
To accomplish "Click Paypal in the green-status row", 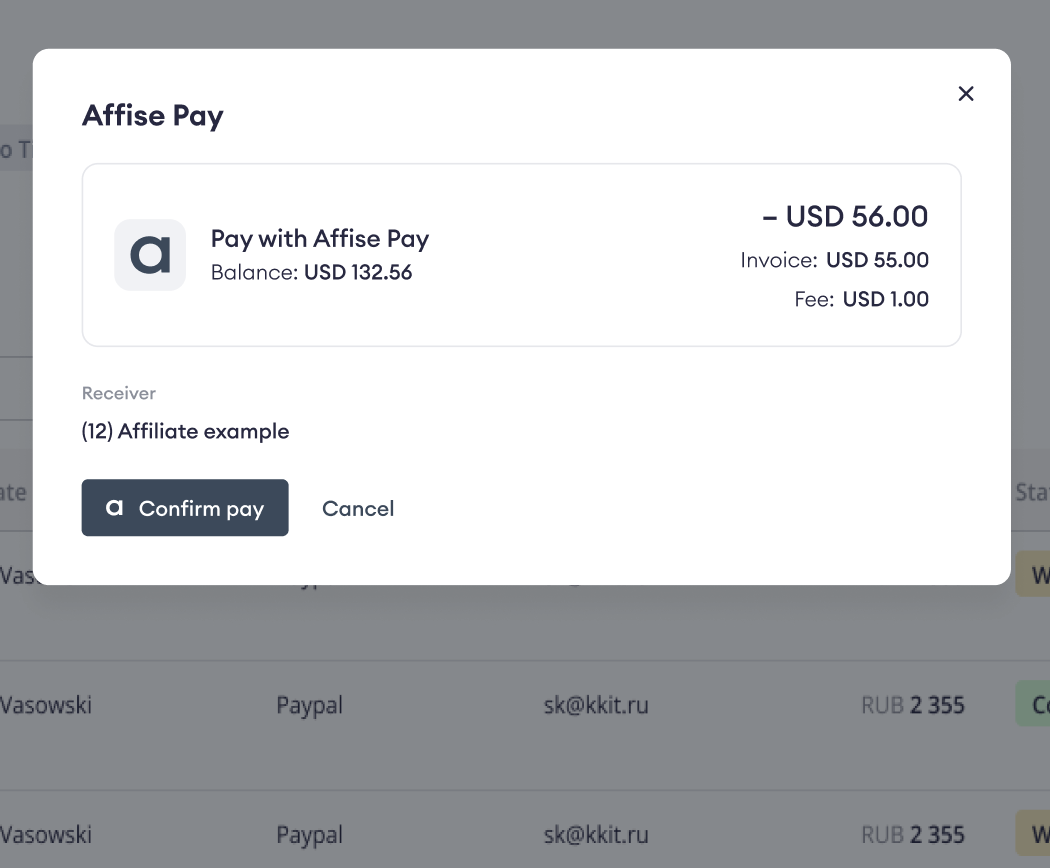I will click(x=309, y=705).
